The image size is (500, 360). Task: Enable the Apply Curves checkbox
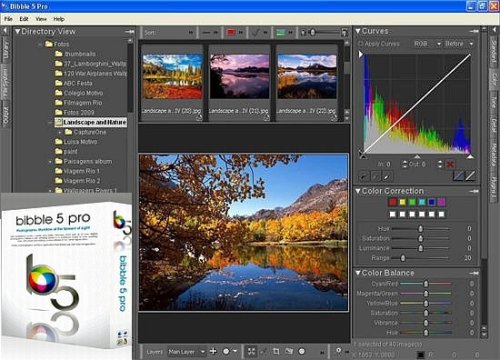click(360, 44)
